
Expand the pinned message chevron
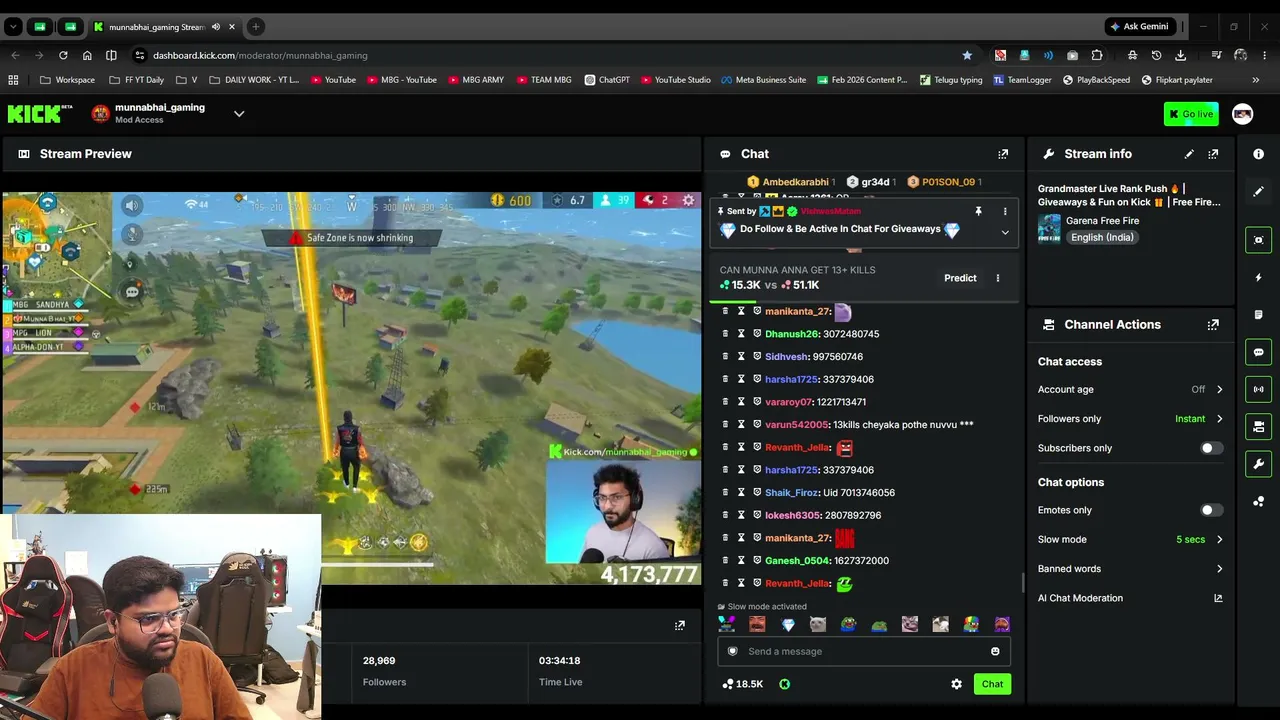click(1005, 232)
